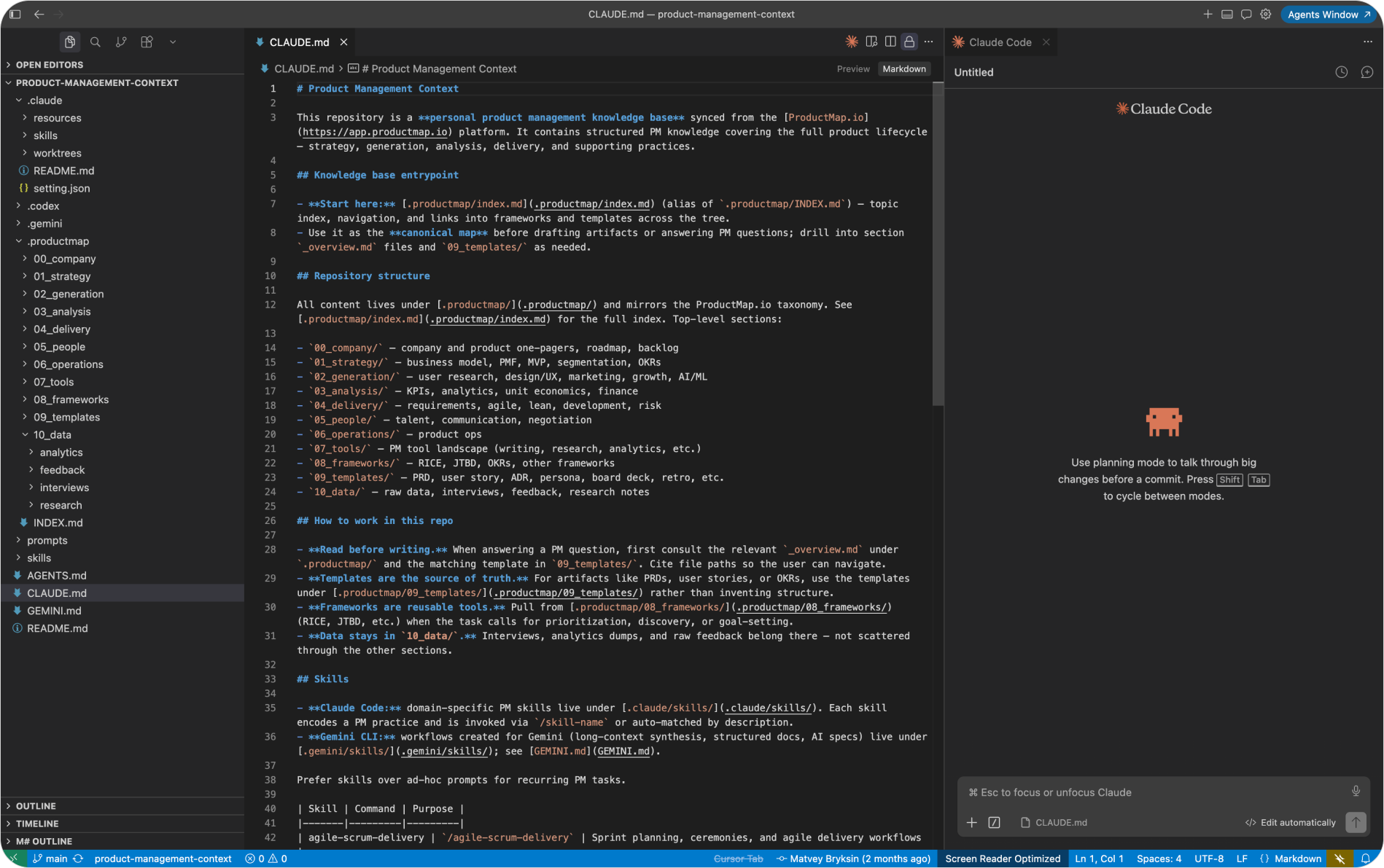Open the chat bubble icon in title bar
The height and width of the screenshot is (868, 1384).
1246,14
